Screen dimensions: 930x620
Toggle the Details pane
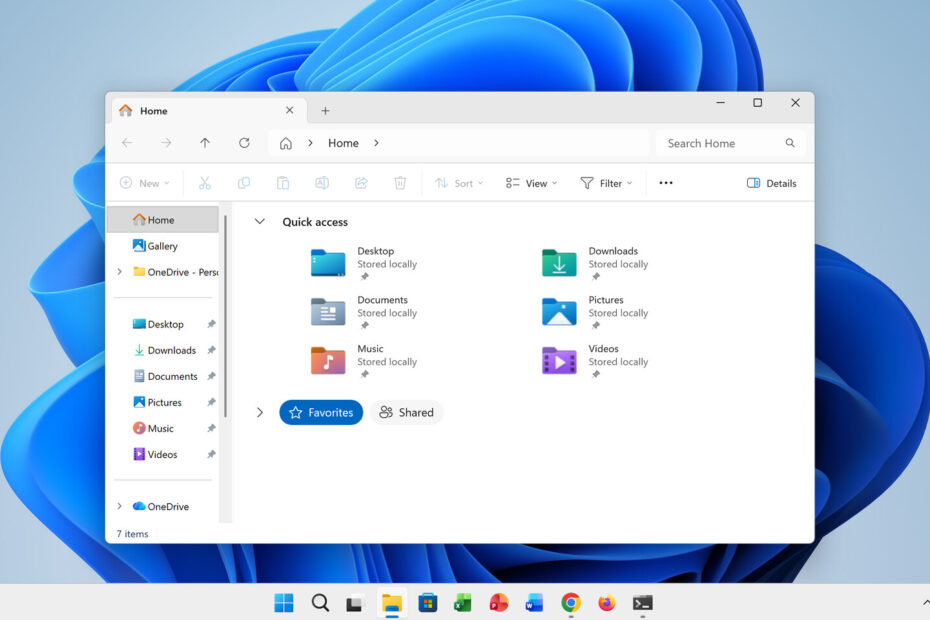(x=771, y=183)
